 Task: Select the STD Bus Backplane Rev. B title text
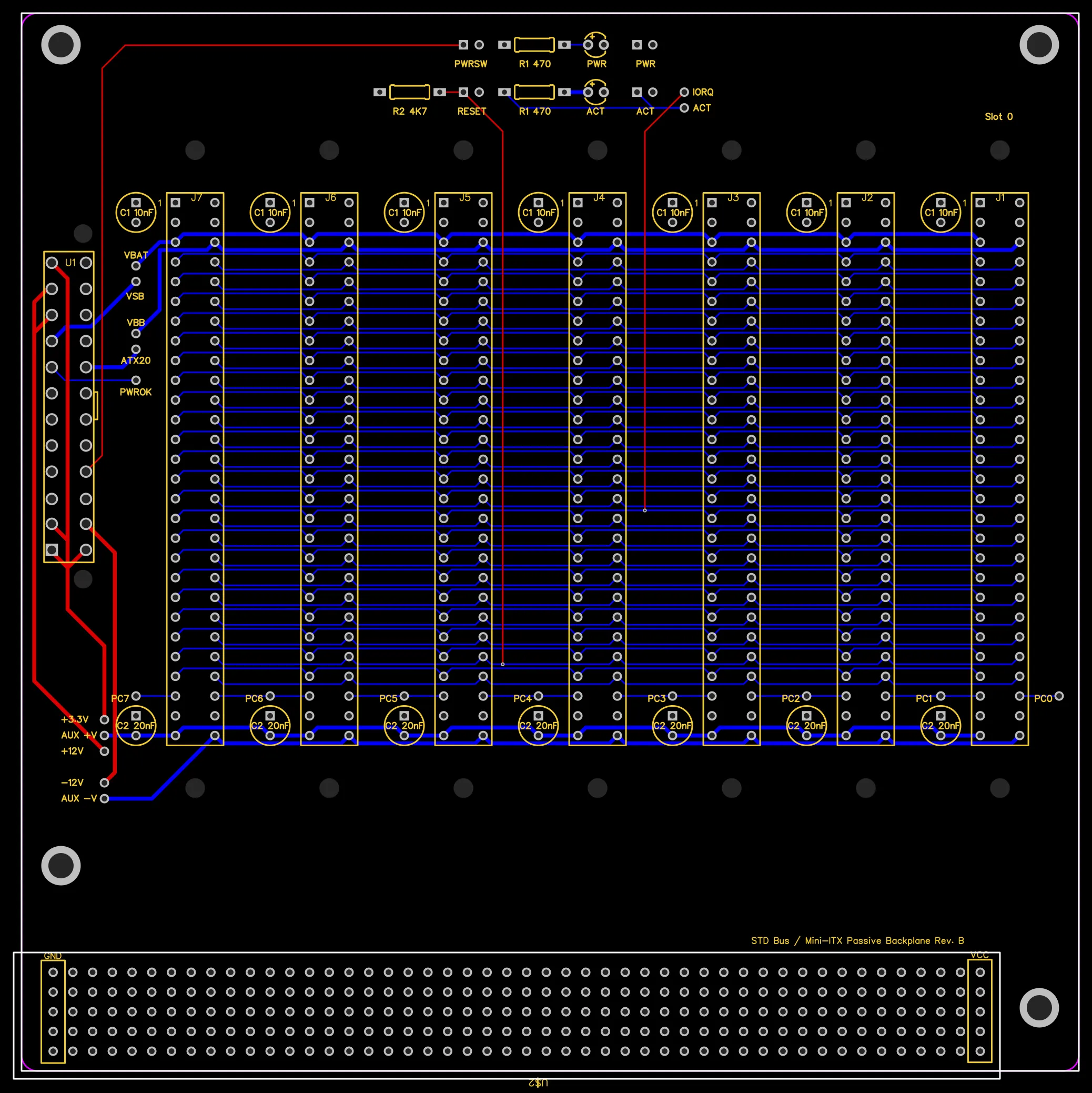857,941
